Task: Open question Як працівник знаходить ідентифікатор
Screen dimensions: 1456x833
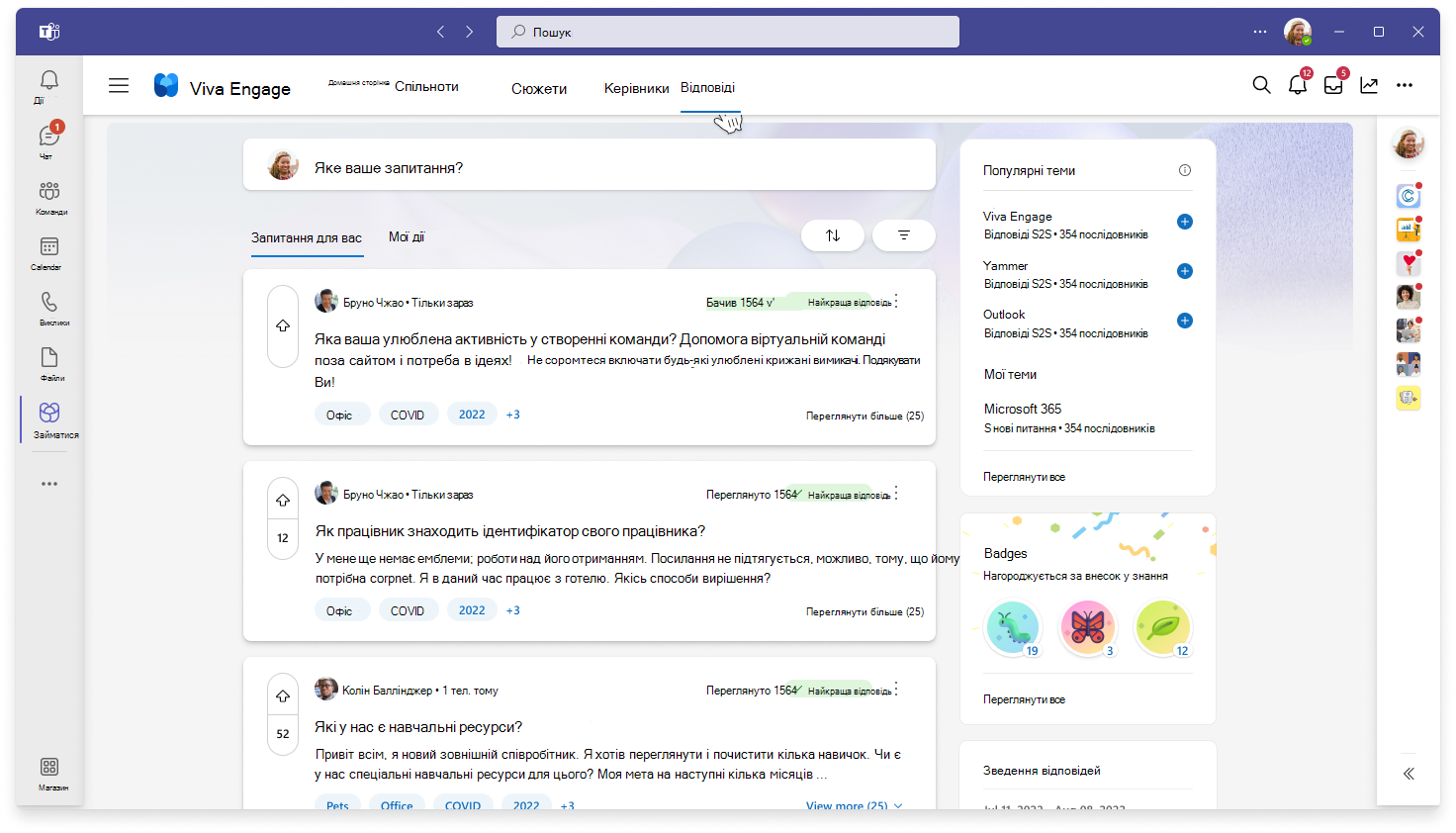Action: 510,531
